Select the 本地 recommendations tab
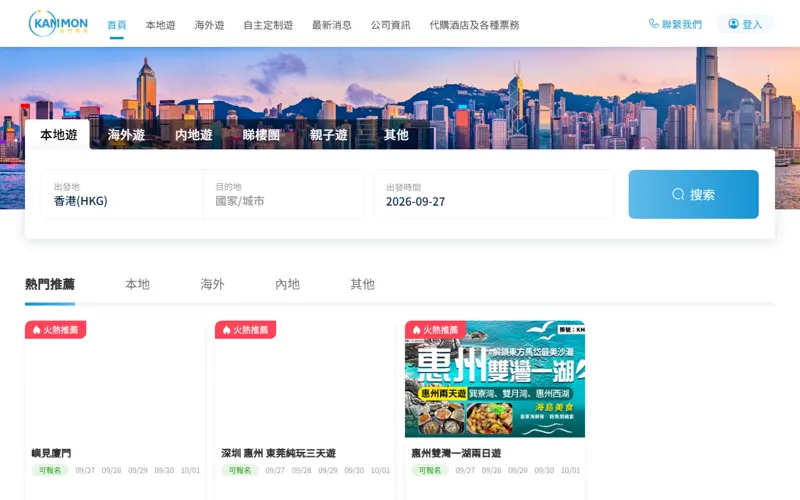The image size is (800, 500). pos(137,284)
